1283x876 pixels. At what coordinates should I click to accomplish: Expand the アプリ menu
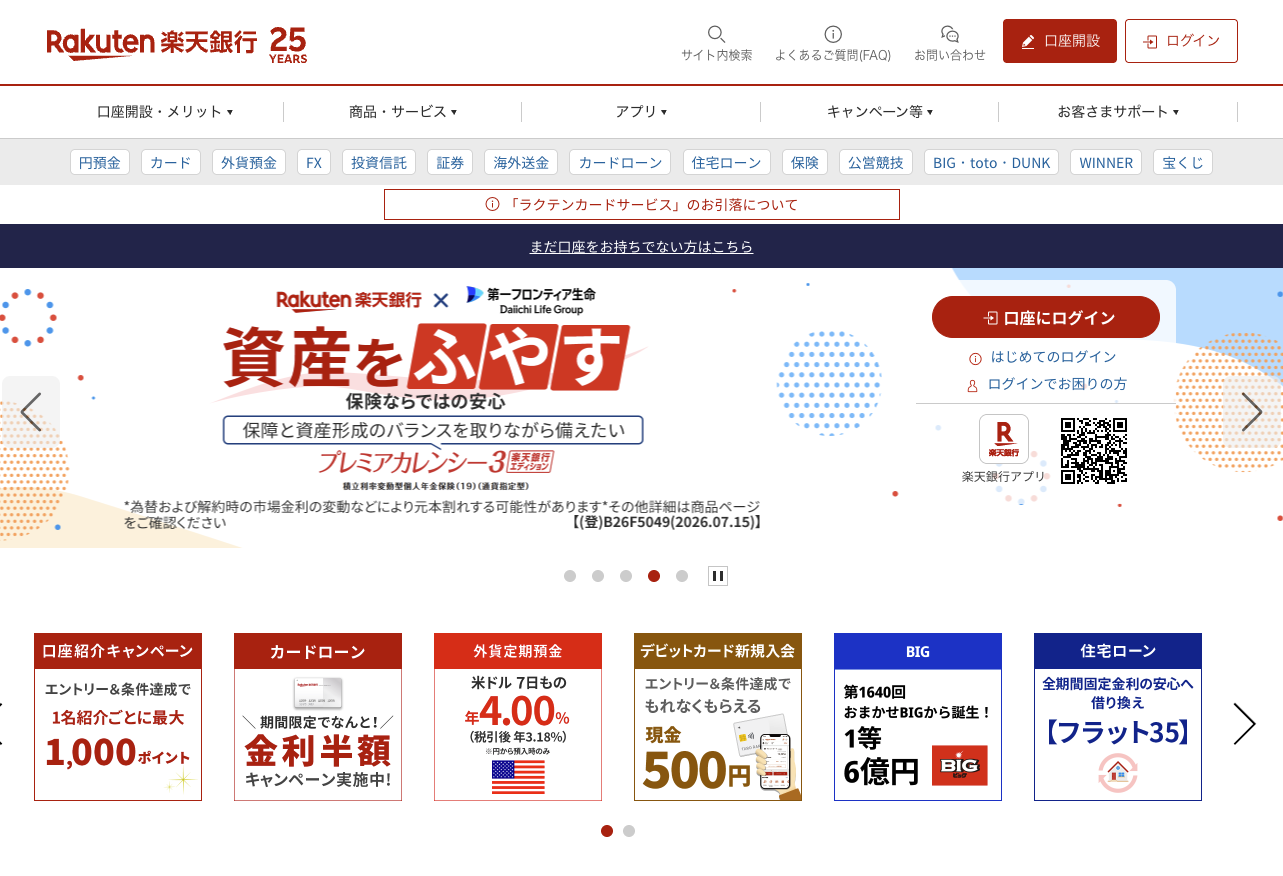tap(641, 112)
